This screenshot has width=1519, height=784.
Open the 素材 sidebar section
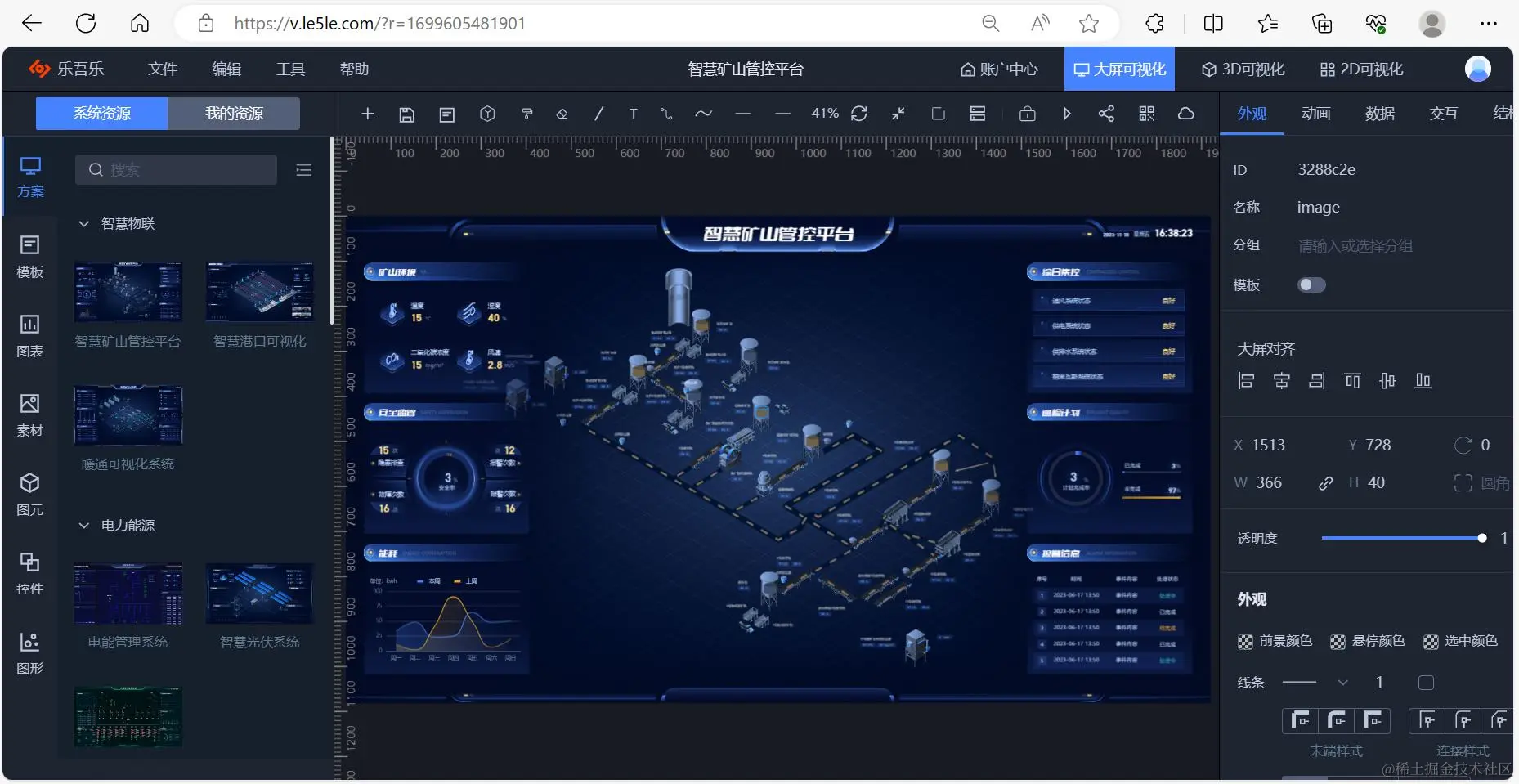30,415
